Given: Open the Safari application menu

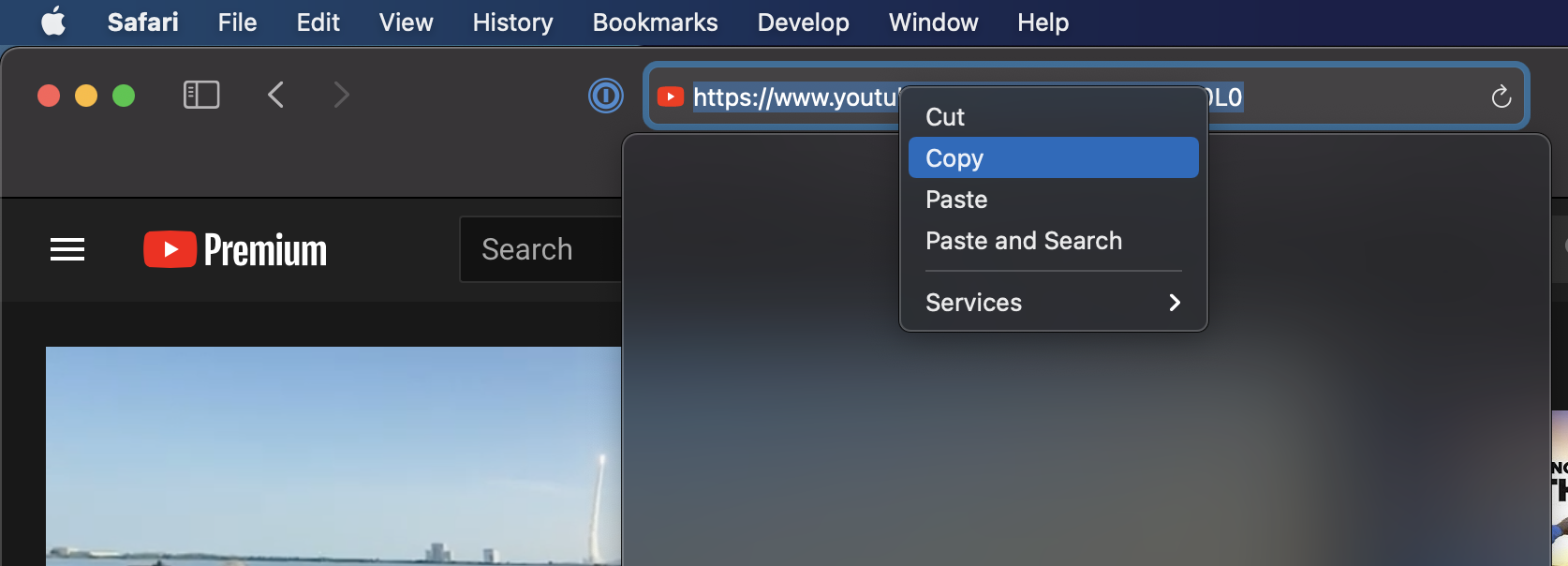Looking at the screenshot, I should (x=142, y=22).
